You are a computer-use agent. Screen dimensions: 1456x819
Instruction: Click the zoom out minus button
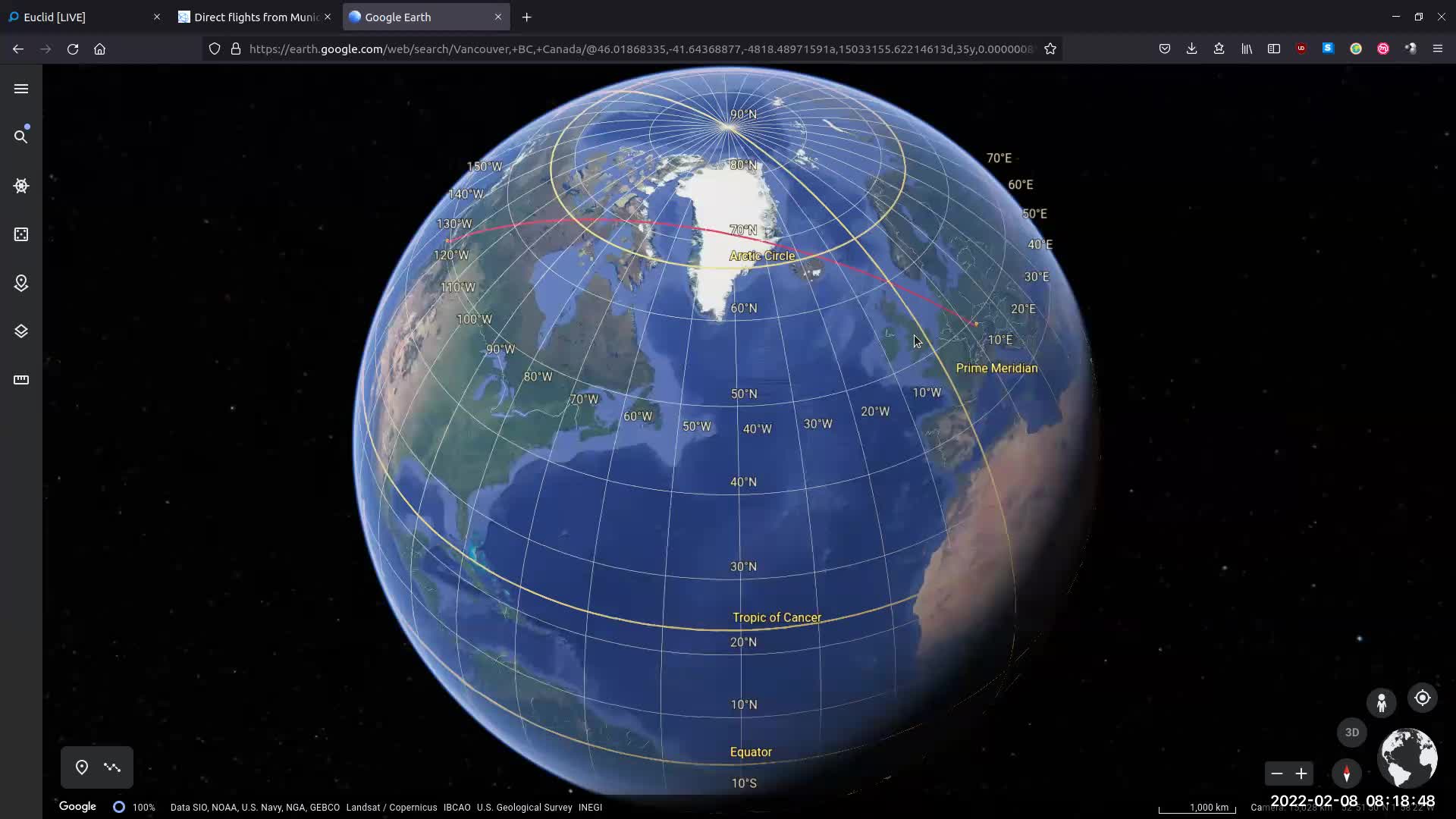pyautogui.click(x=1277, y=773)
